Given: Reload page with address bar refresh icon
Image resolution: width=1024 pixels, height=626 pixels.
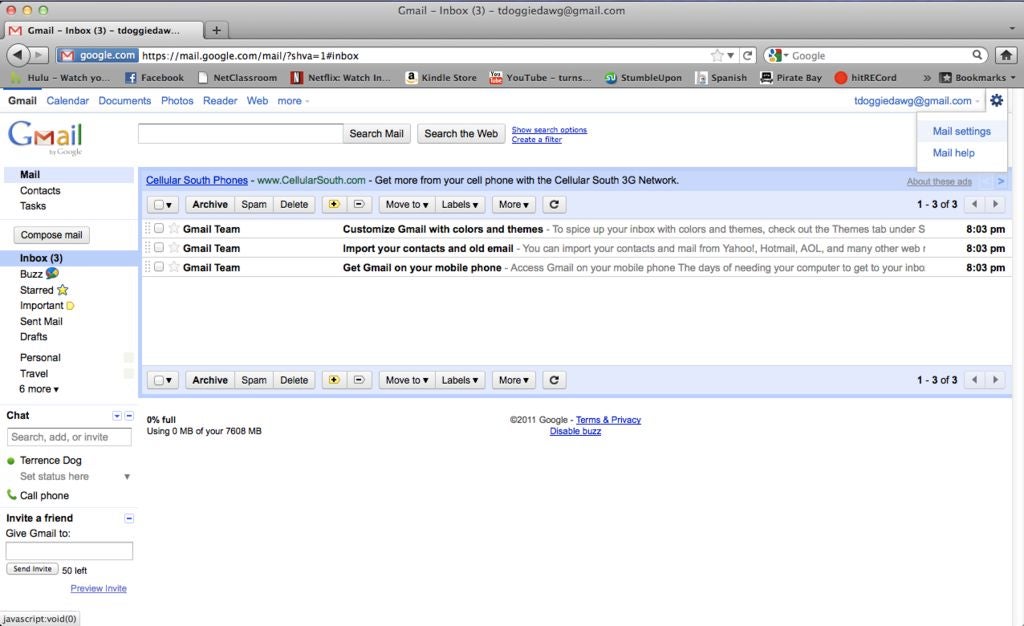Looking at the screenshot, I should (x=748, y=55).
